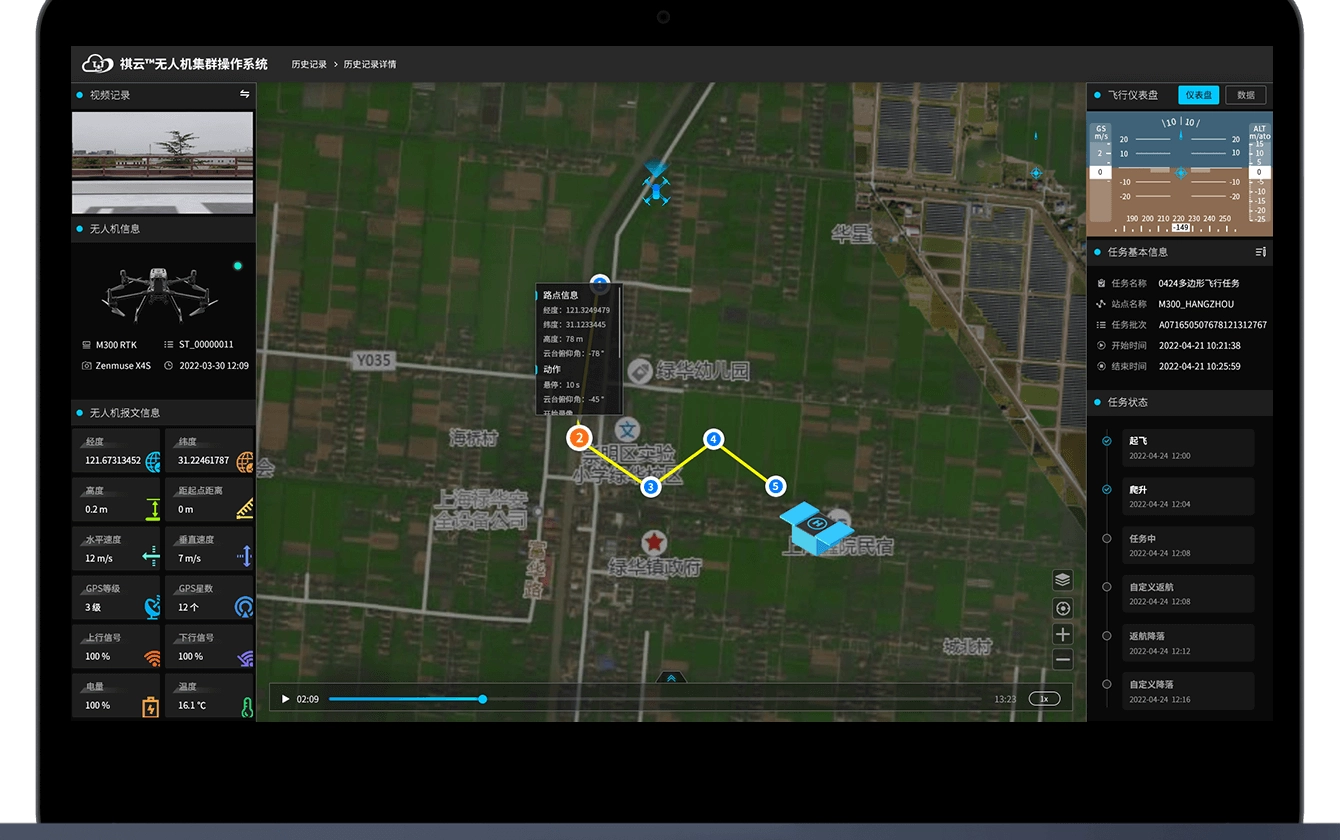Click the drone marker on the map
This screenshot has height=840, width=1340.
point(655,189)
